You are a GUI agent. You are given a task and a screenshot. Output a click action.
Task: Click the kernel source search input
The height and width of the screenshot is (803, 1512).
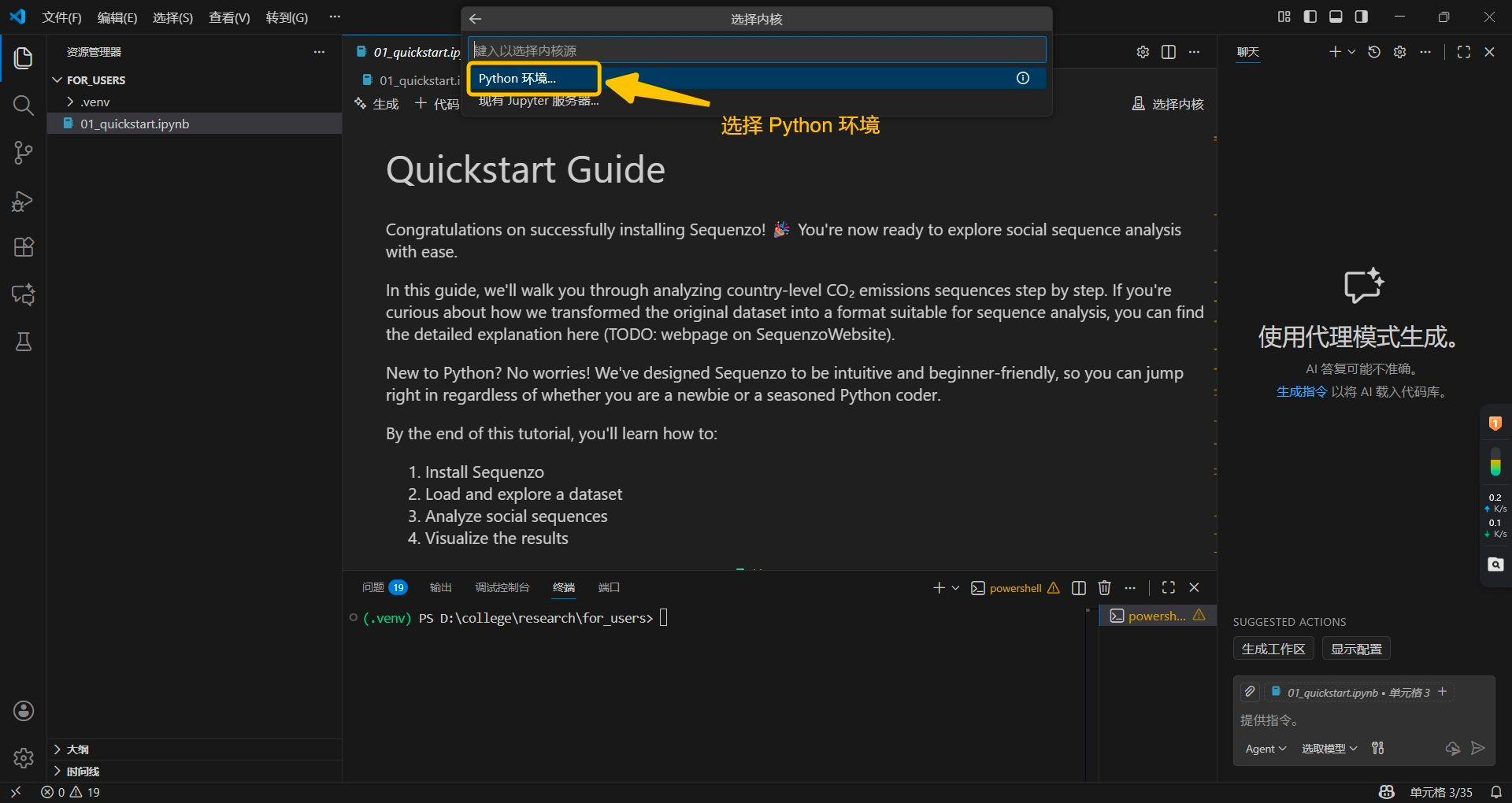tap(756, 50)
